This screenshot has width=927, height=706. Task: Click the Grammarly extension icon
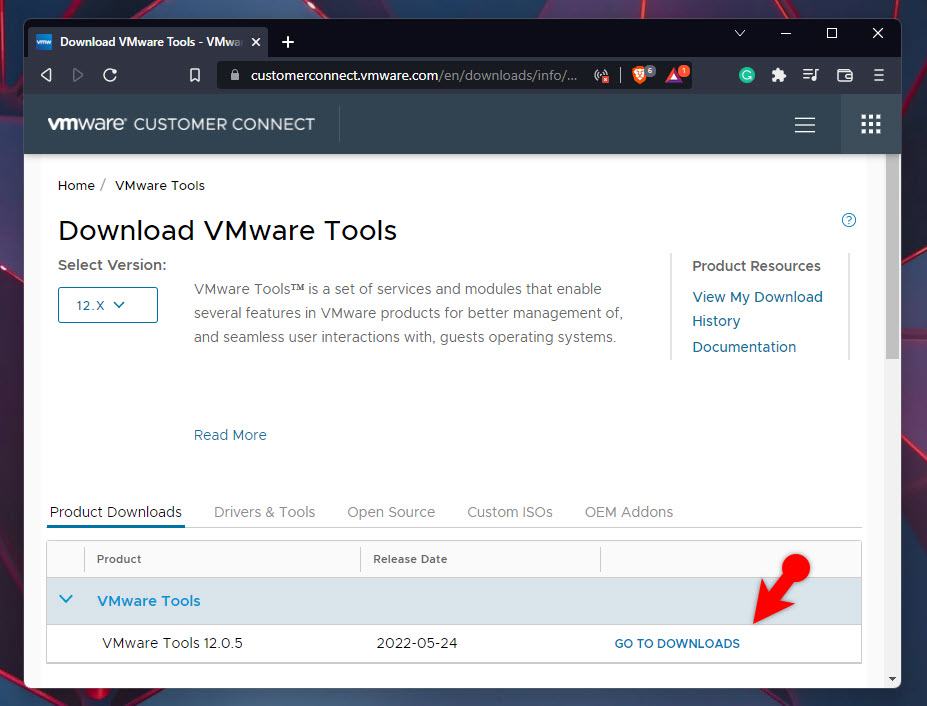tap(747, 75)
